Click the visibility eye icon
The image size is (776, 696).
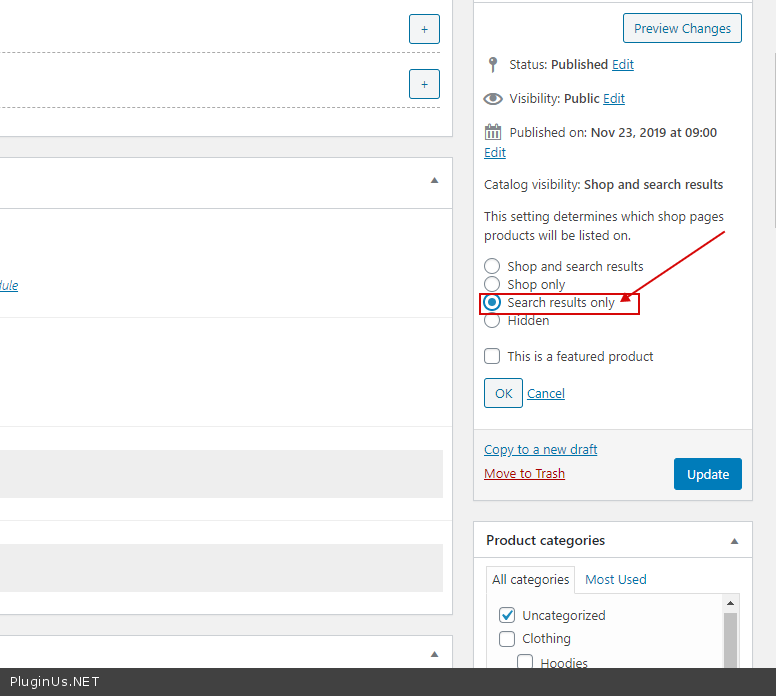tap(492, 99)
